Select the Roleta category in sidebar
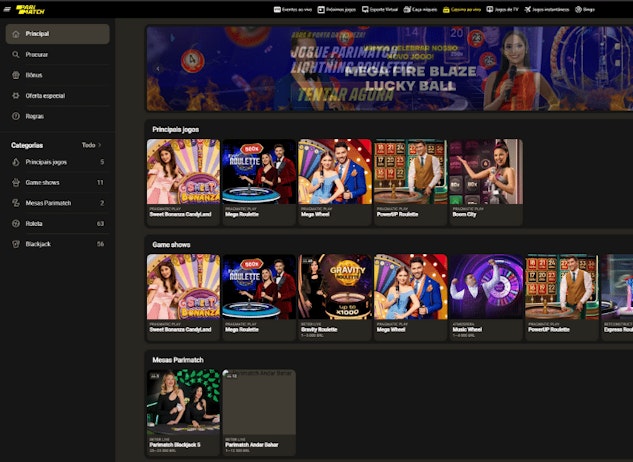The width and height of the screenshot is (633, 462). tap(57, 223)
